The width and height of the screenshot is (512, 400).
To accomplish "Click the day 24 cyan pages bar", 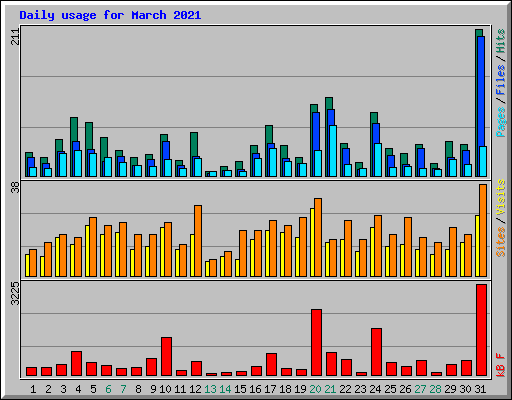I will [378, 160].
